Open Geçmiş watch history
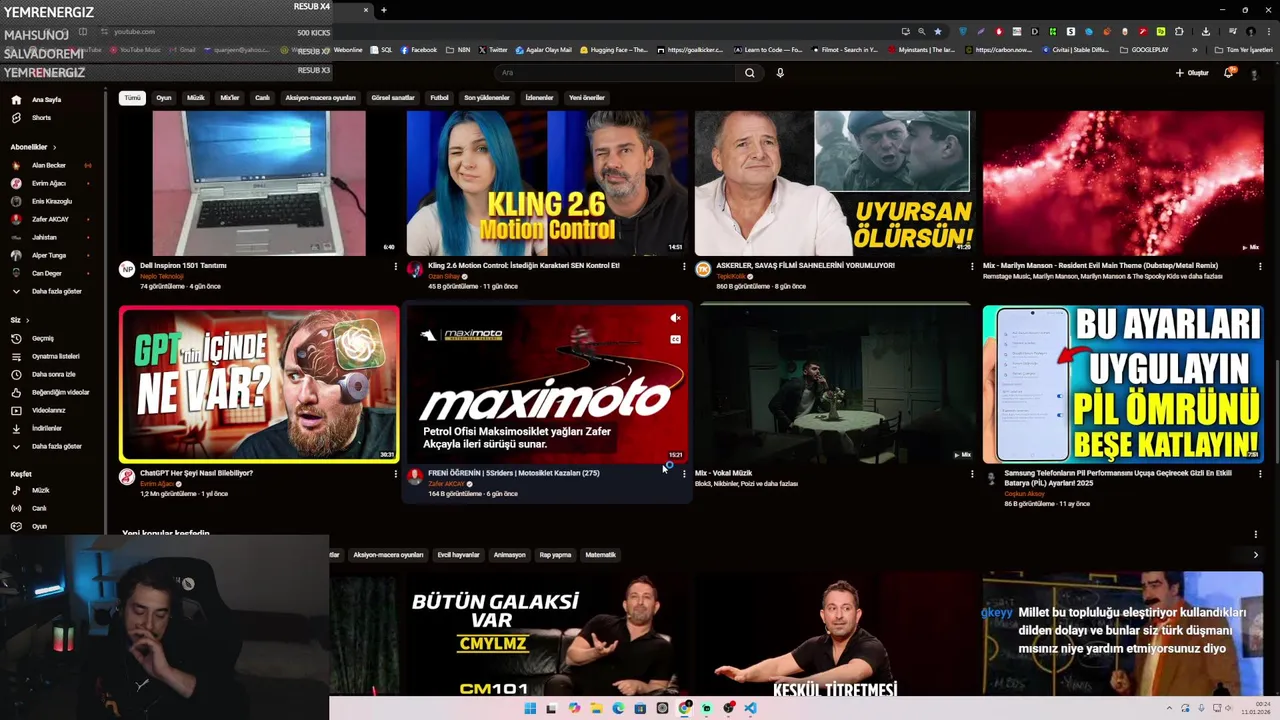 coord(43,338)
